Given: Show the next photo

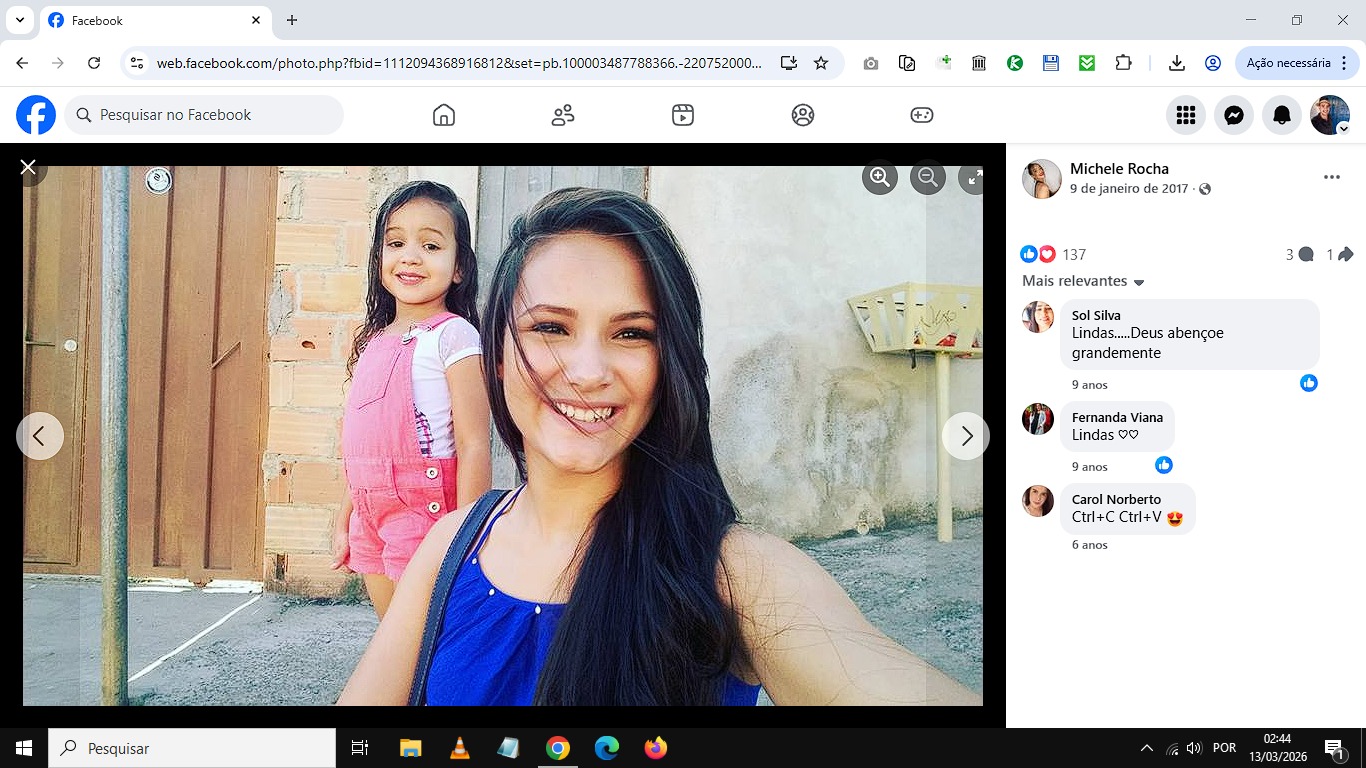Looking at the screenshot, I should pyautogui.click(x=965, y=436).
